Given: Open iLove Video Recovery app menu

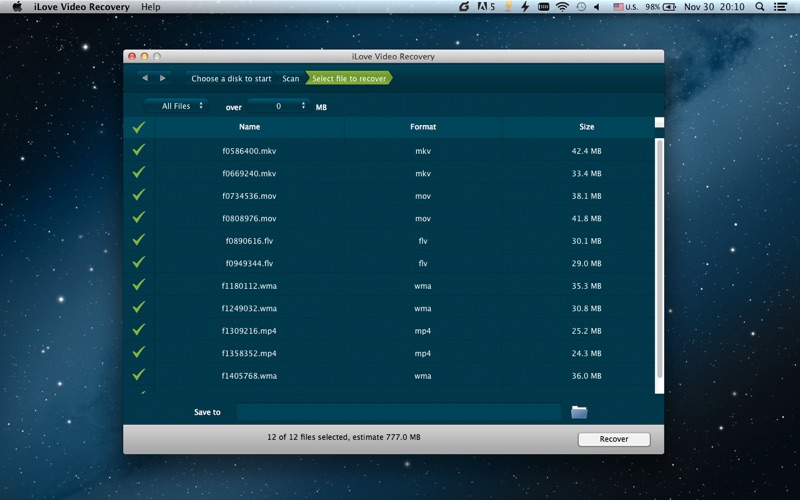Looking at the screenshot, I should click(82, 7).
